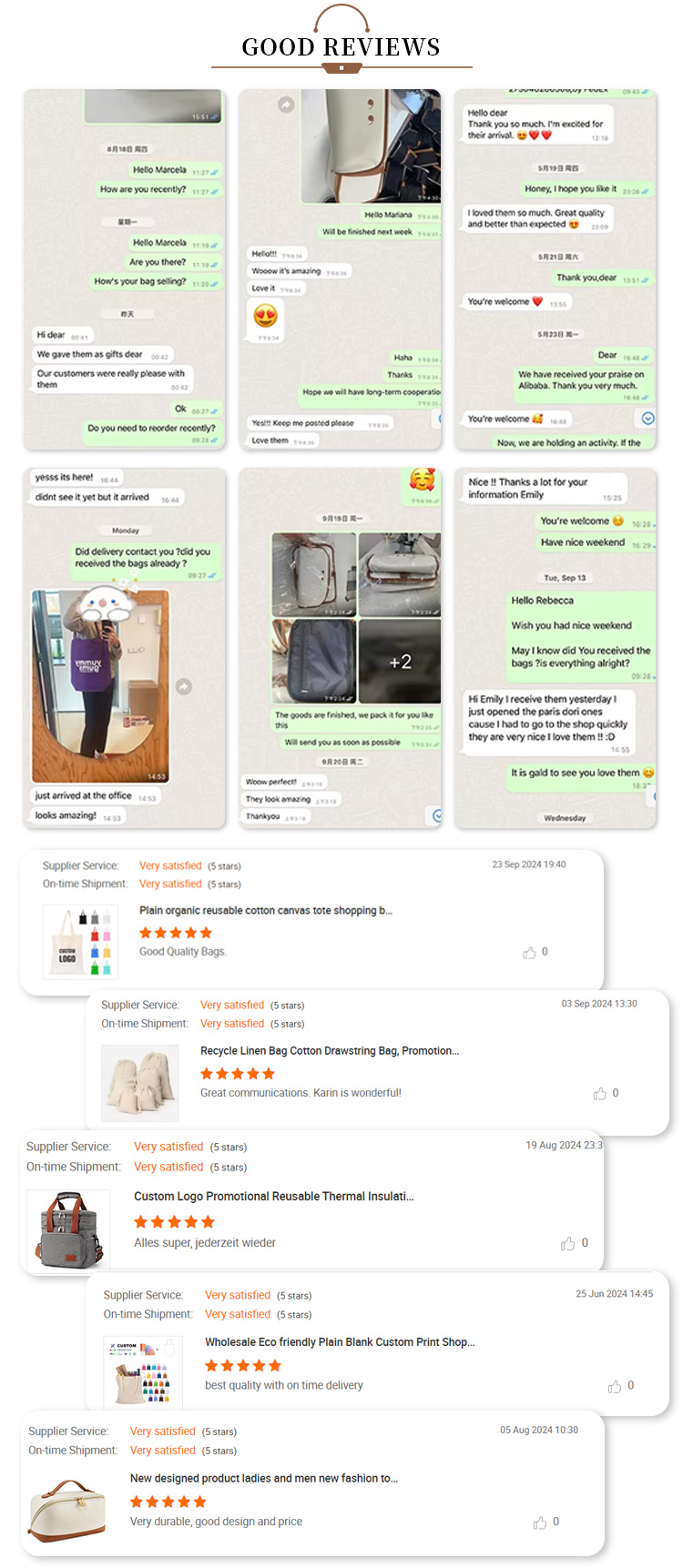This screenshot has height=1568, width=683.
Task: Click forward arrow icon beside white bag photo
Action: (286, 105)
